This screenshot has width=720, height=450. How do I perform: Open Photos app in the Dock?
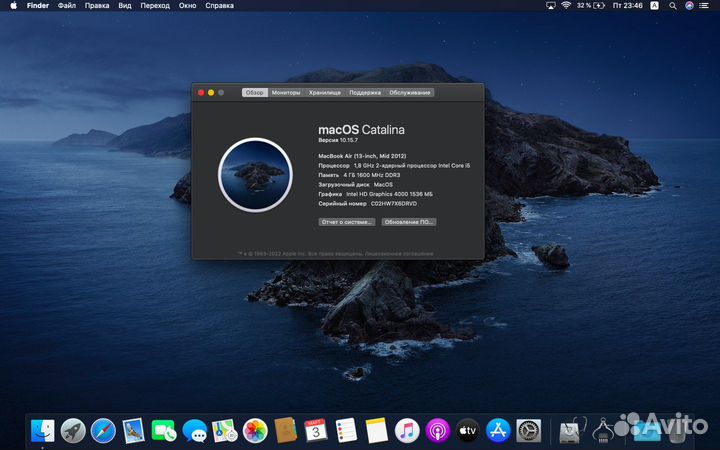click(255, 431)
